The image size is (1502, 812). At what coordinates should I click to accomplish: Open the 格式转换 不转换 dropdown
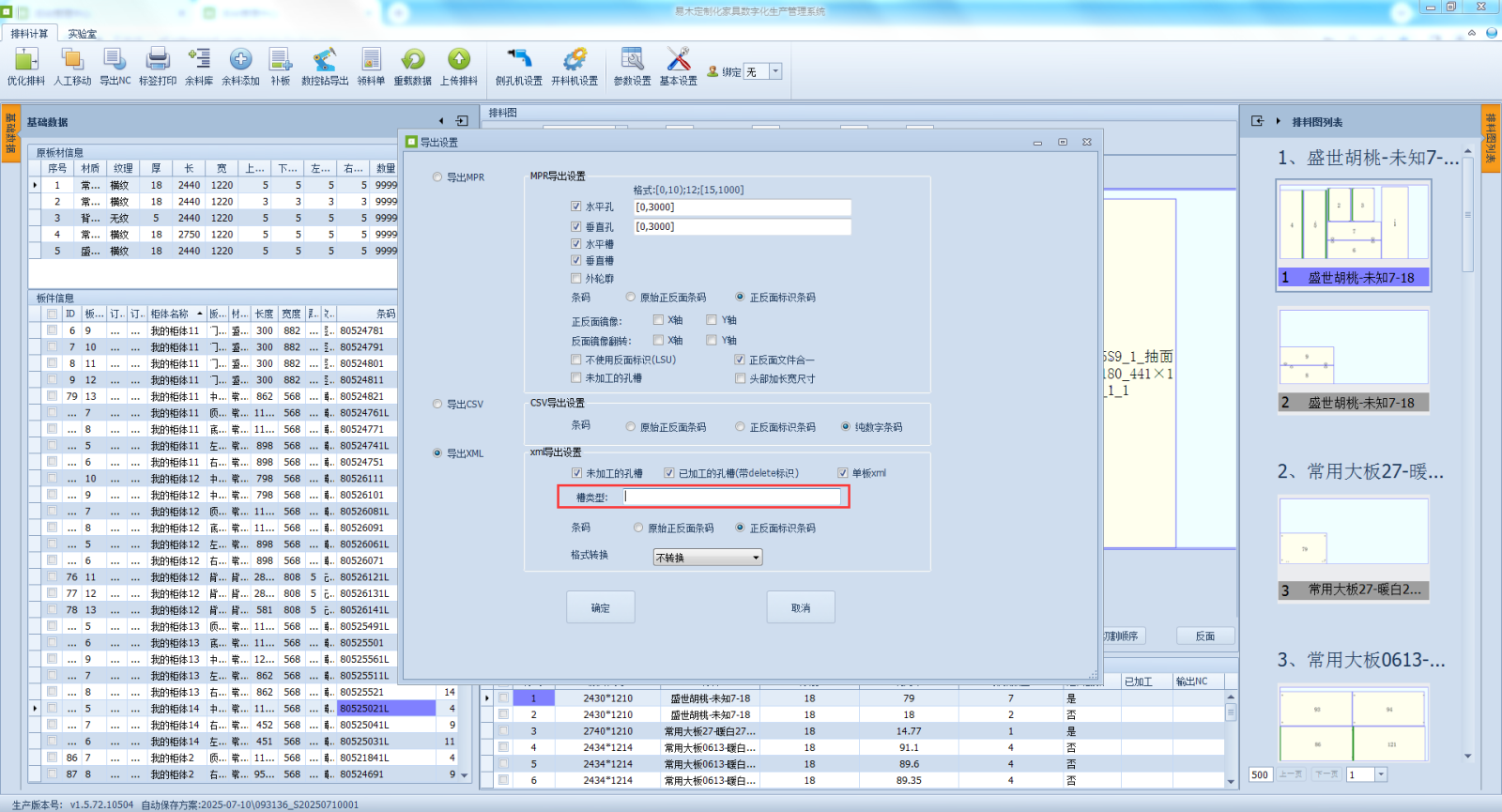pos(708,558)
